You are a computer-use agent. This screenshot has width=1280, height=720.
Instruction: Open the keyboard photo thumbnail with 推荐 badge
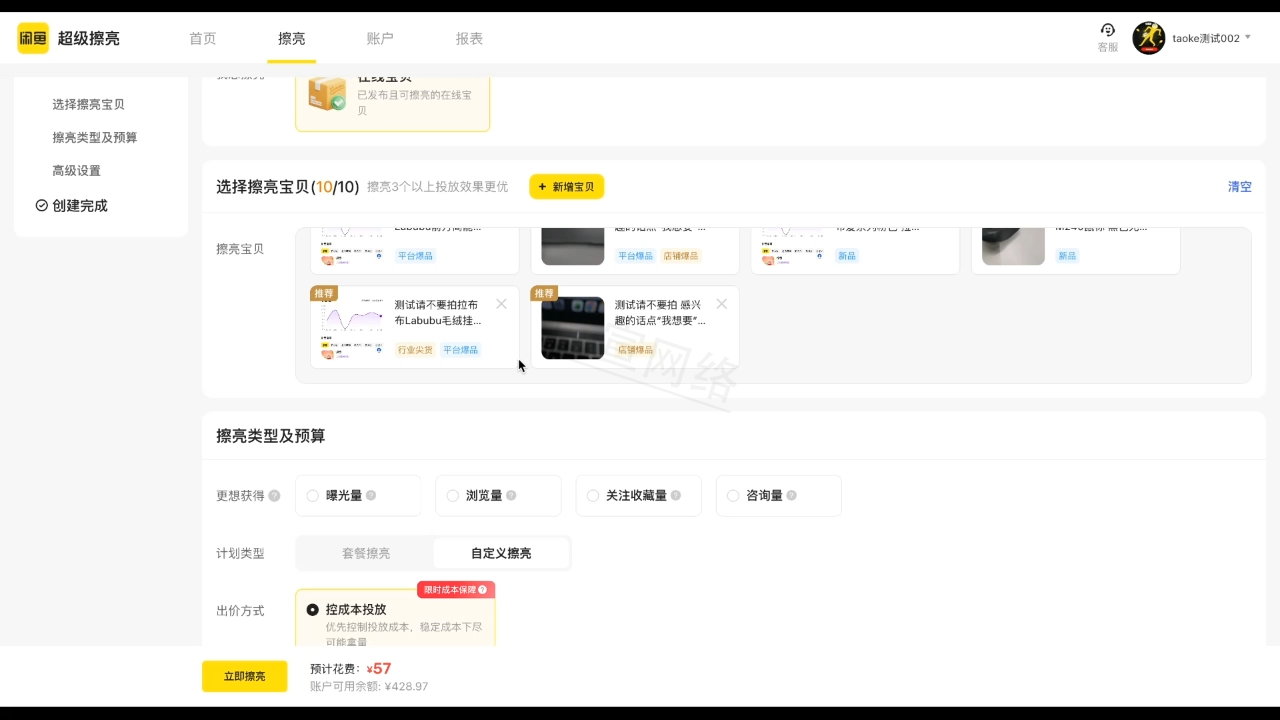[x=573, y=327]
